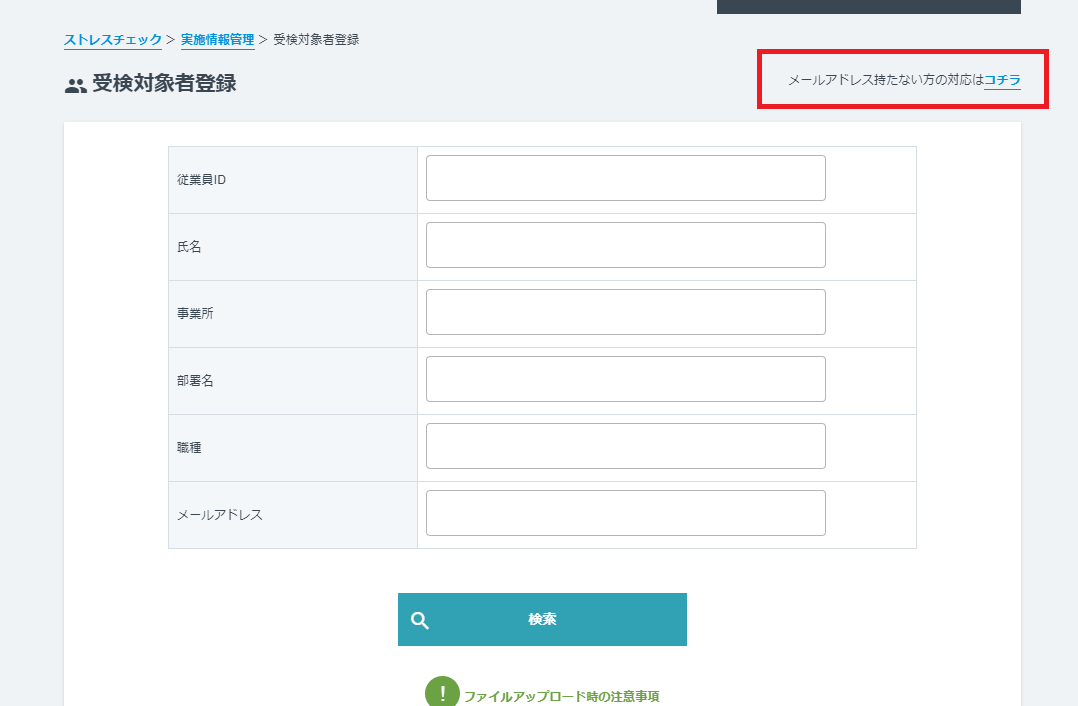The image size is (1078, 706).
Task: Click the green exclamation mark icon
Action: tap(442, 693)
